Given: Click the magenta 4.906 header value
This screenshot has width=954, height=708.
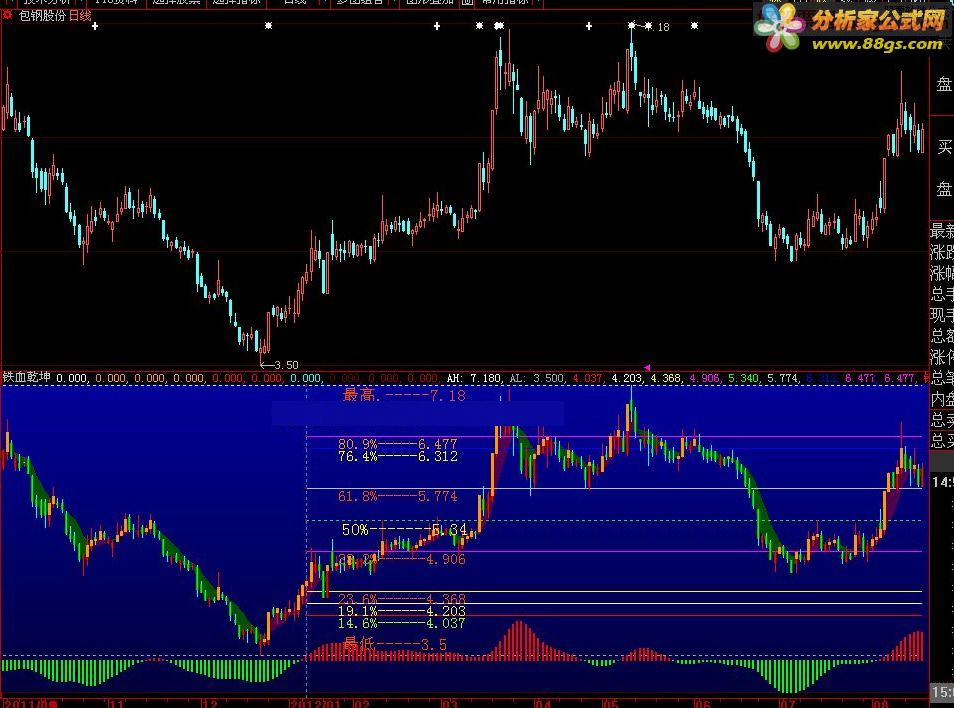Looking at the screenshot, I should 705,378.
